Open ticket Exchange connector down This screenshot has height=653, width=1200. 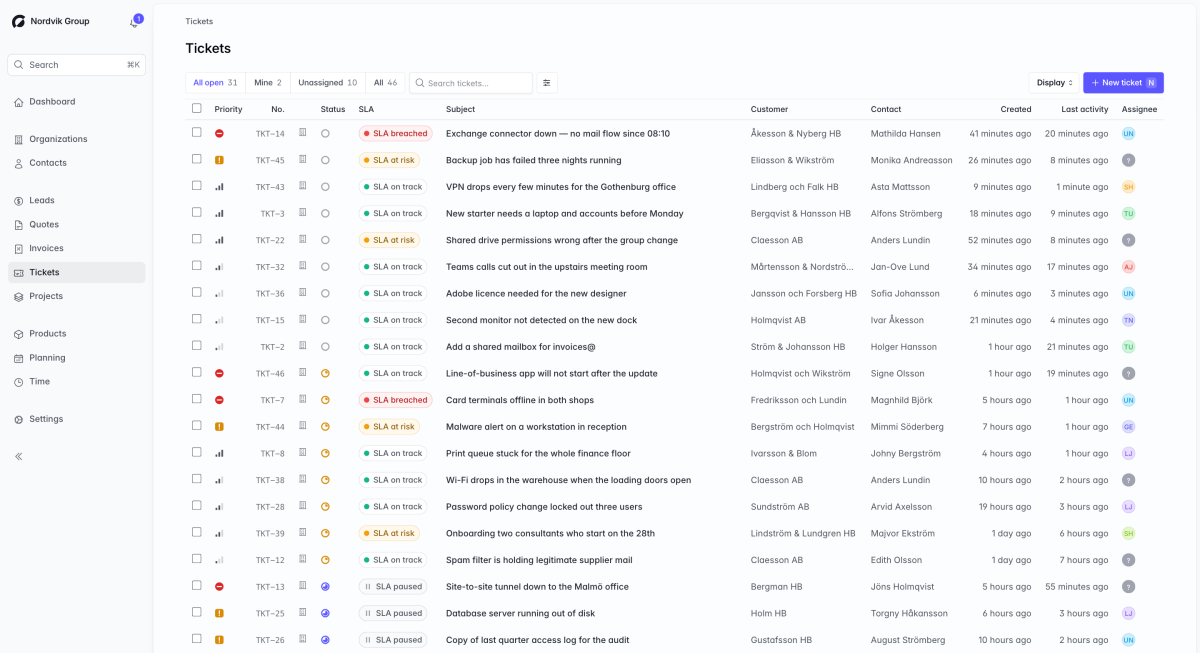pyautogui.click(x=558, y=133)
